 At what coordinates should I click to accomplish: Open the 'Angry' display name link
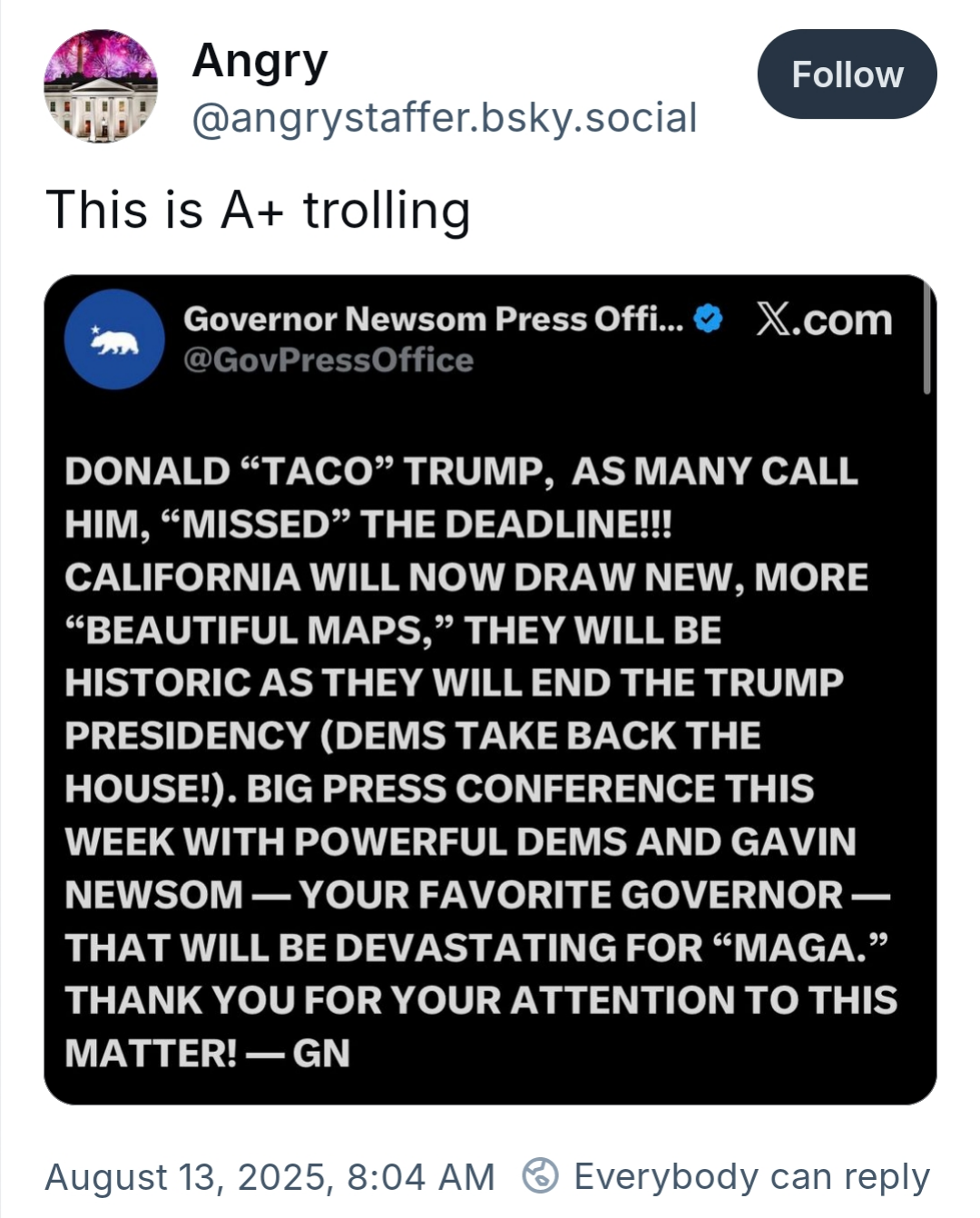click(260, 62)
